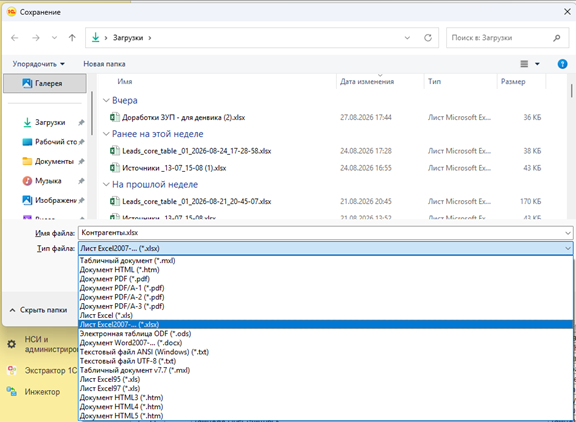Open Документы folder in the sidebar
The height and width of the screenshot is (422, 576).
(54, 161)
